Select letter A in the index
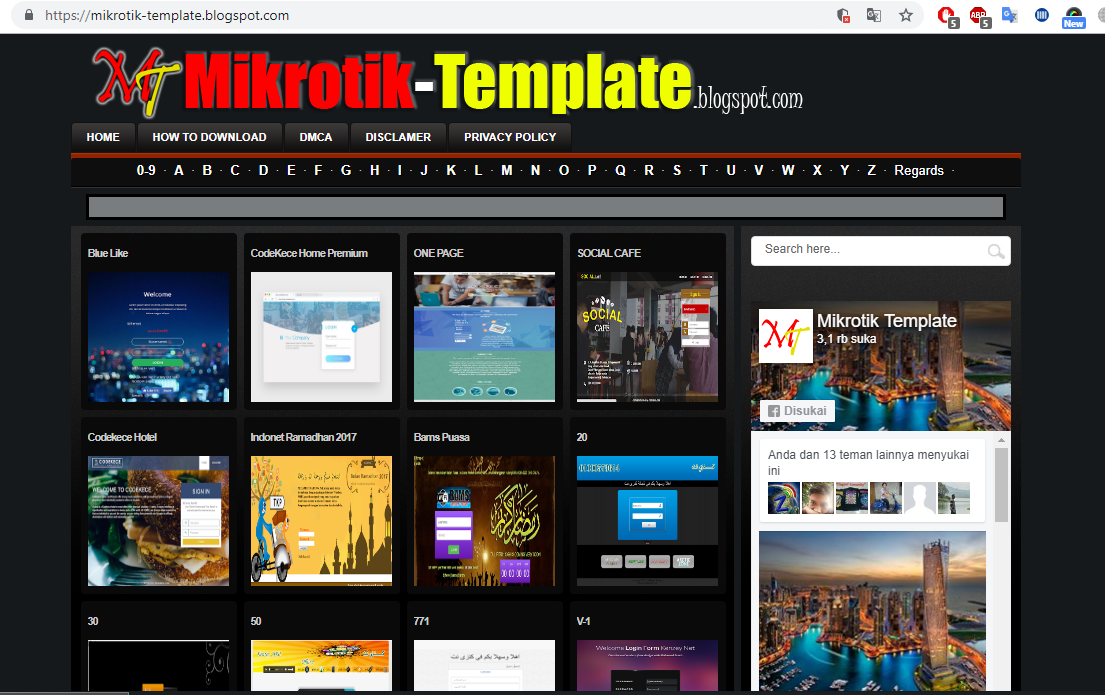The height and width of the screenshot is (695, 1105). pyautogui.click(x=179, y=171)
